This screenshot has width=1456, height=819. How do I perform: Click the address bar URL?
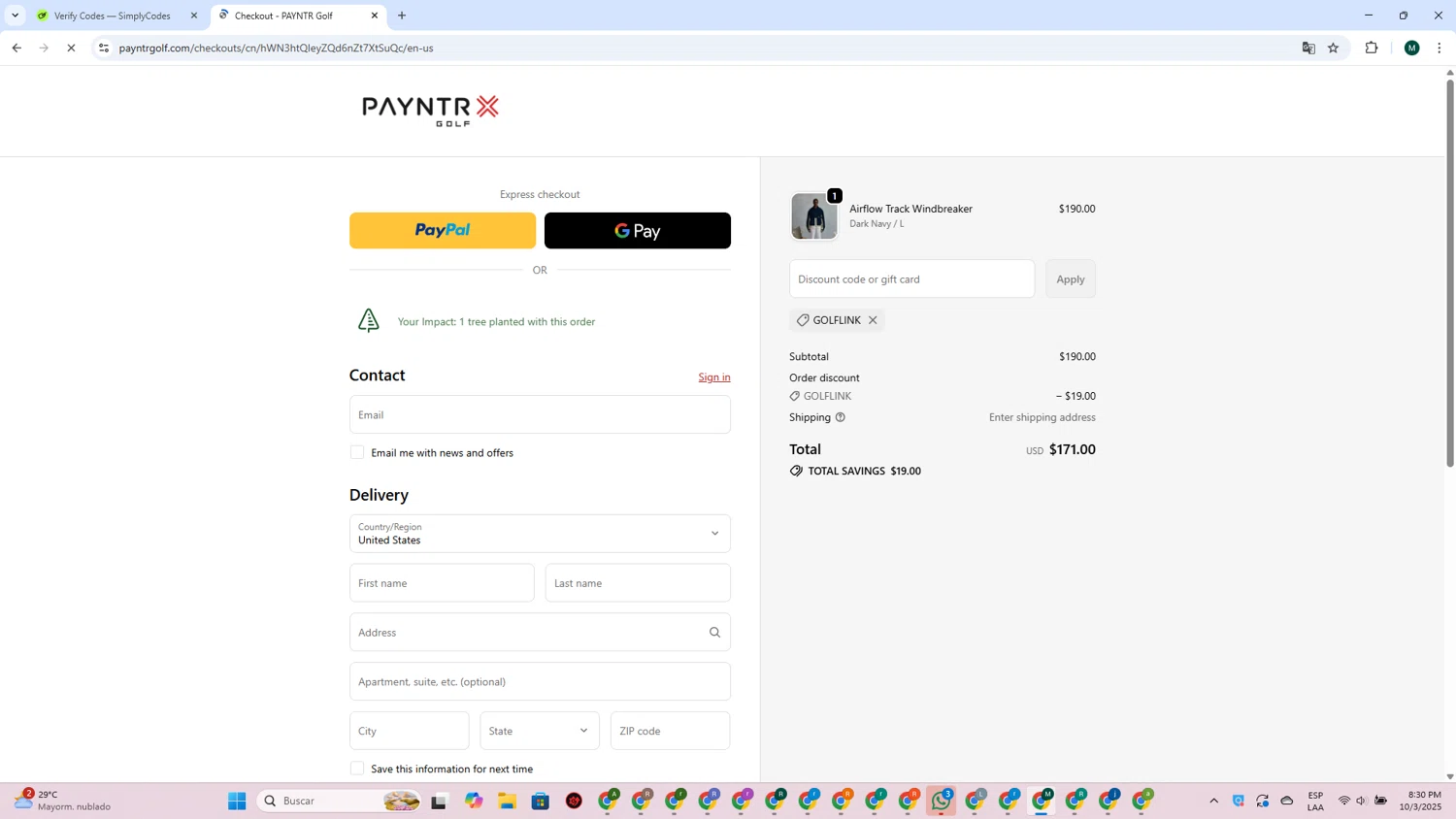coord(276,48)
